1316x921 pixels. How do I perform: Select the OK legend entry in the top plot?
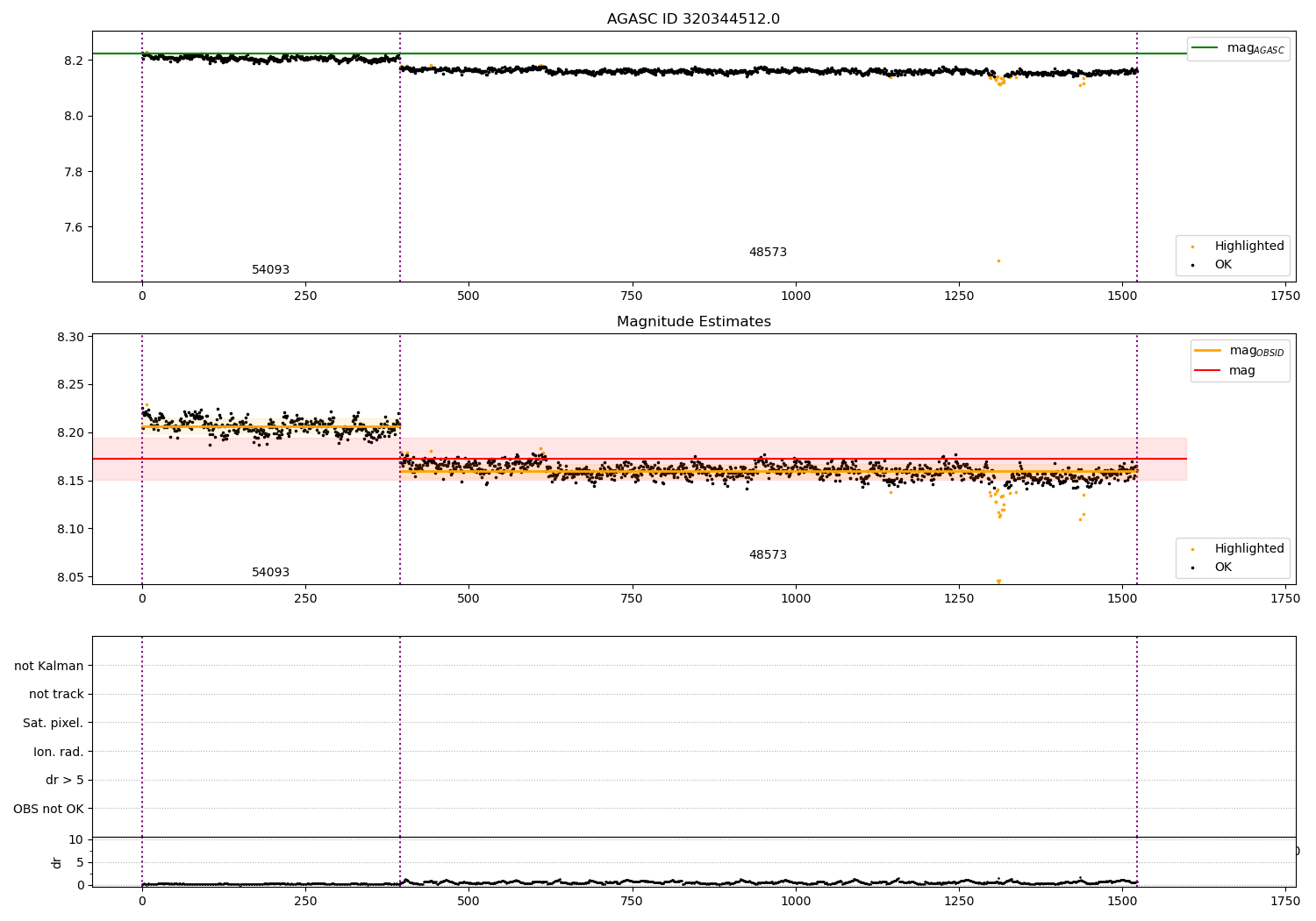1212,265
